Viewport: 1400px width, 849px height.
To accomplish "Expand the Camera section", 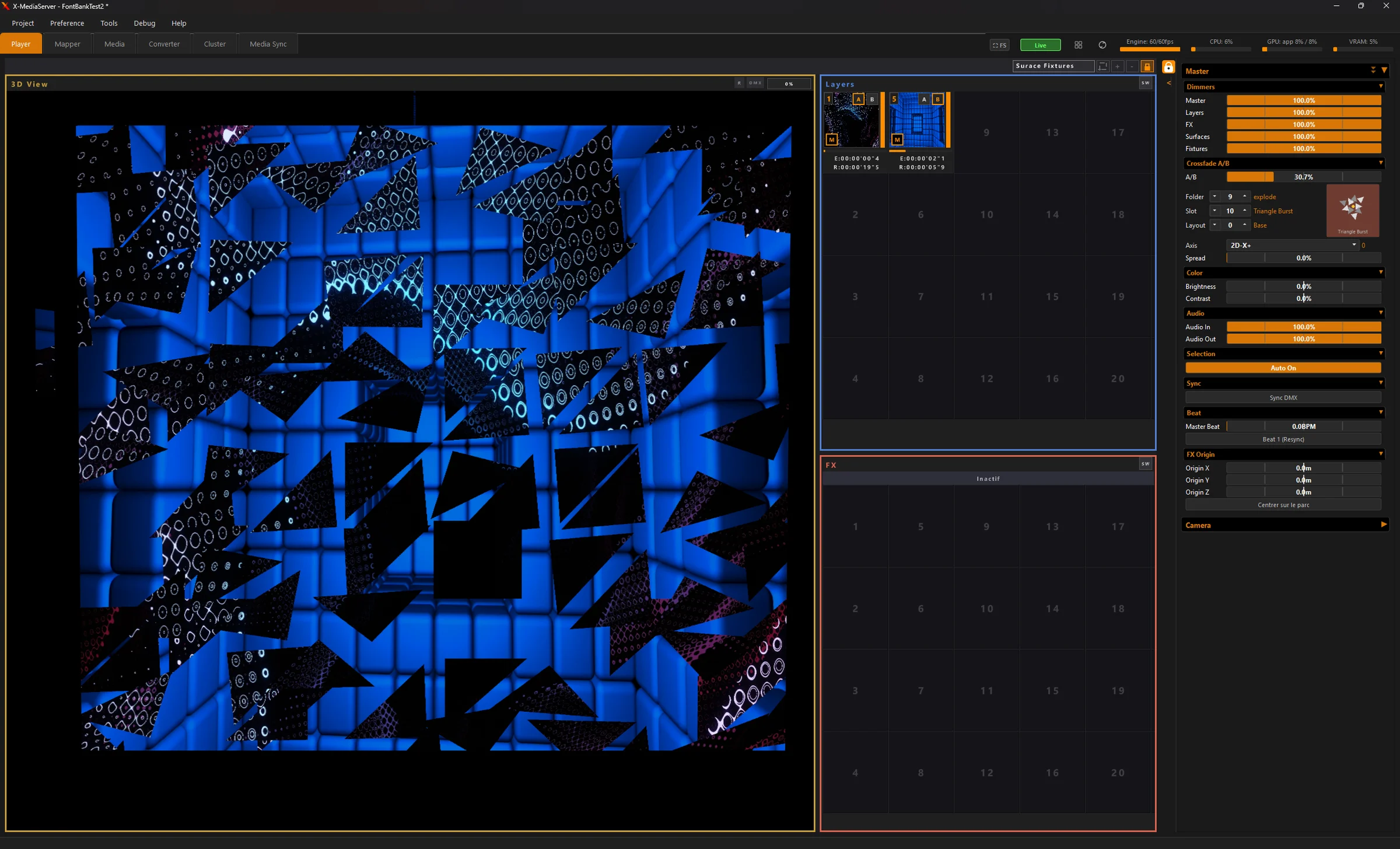I will pyautogui.click(x=1383, y=525).
